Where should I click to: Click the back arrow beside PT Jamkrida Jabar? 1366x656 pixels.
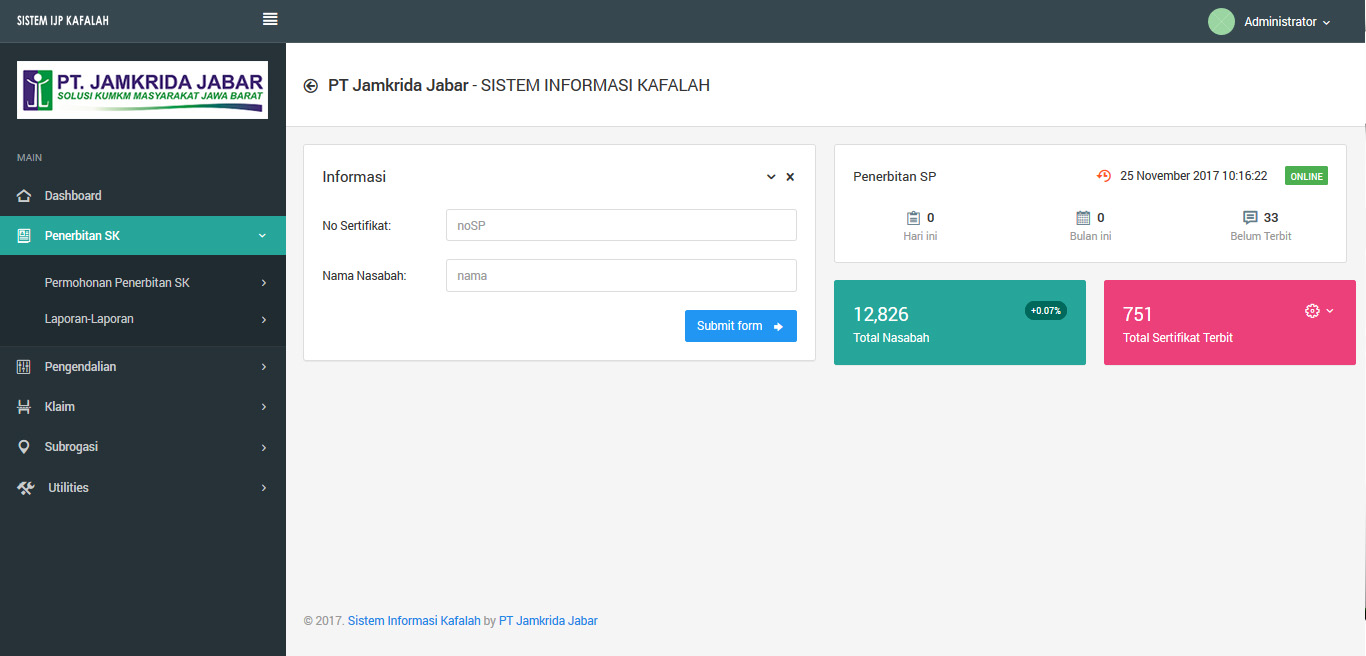coord(310,86)
